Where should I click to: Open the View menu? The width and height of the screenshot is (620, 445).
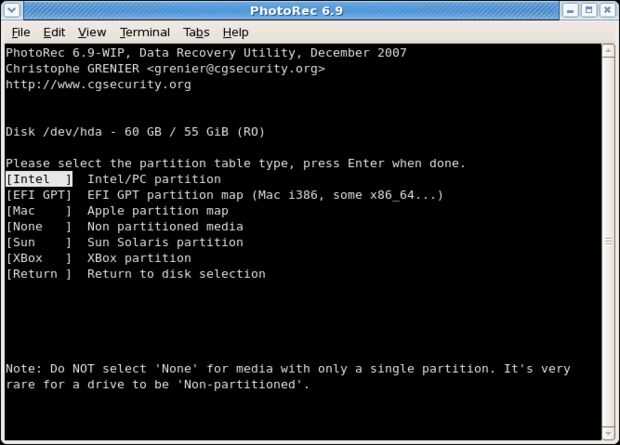[x=91, y=32]
